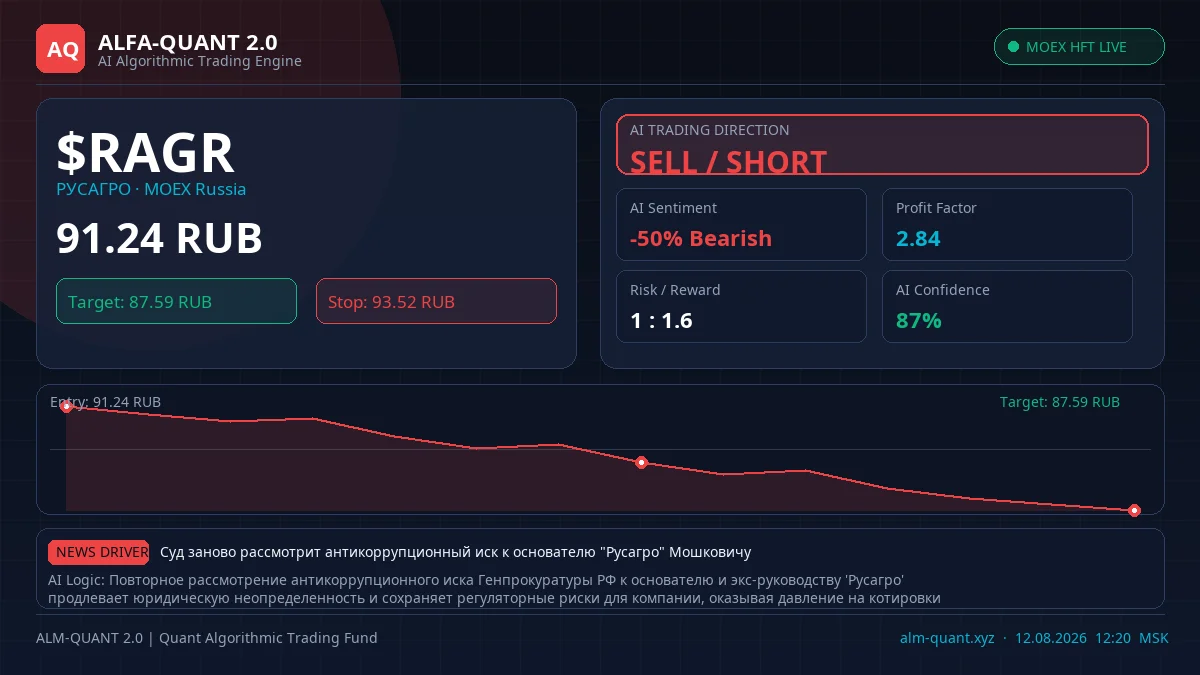This screenshot has width=1200, height=675.
Task: Click the РУСАГРО · MOEX Russia subtitle
Action: (151, 189)
